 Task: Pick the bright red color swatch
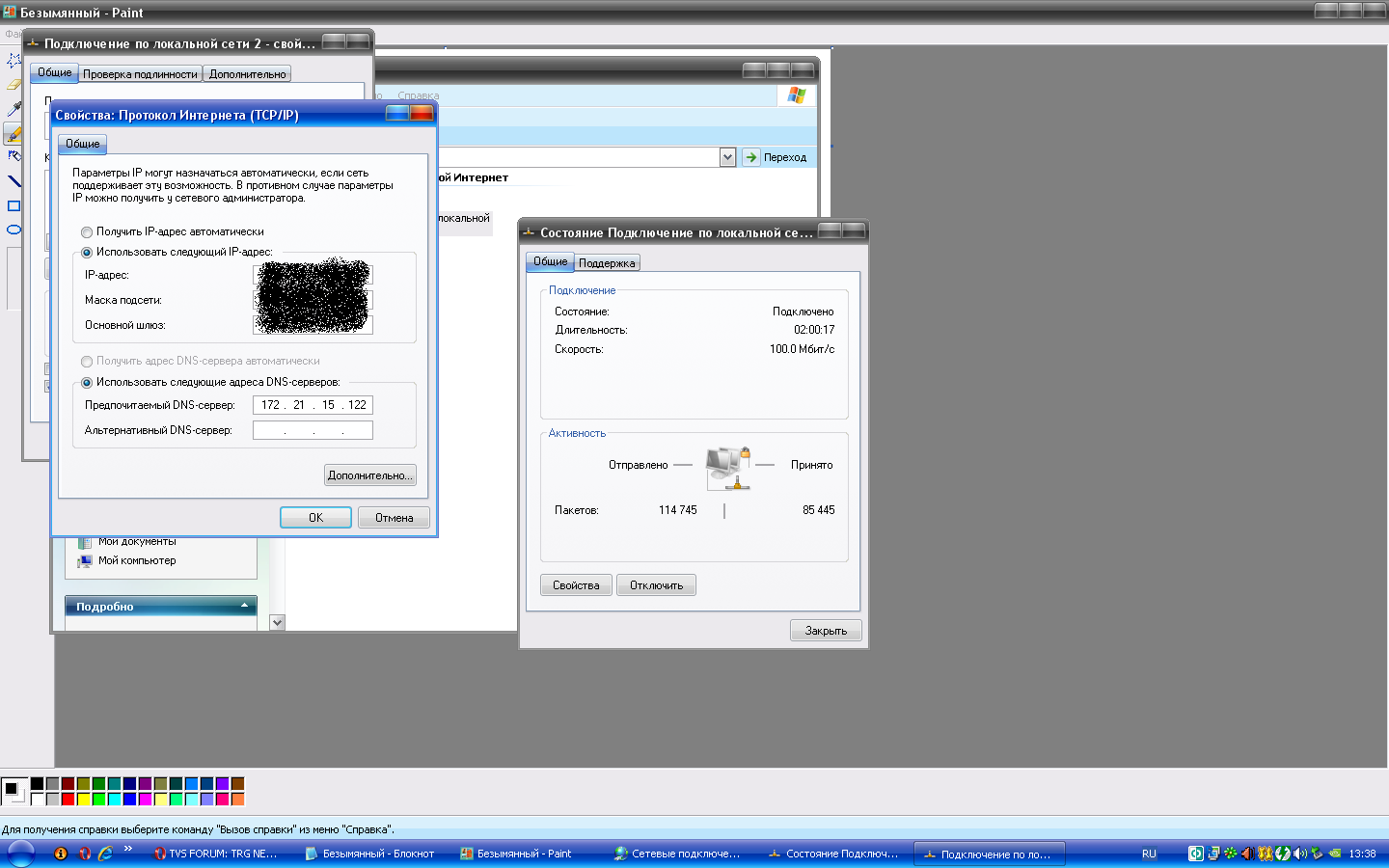68,799
